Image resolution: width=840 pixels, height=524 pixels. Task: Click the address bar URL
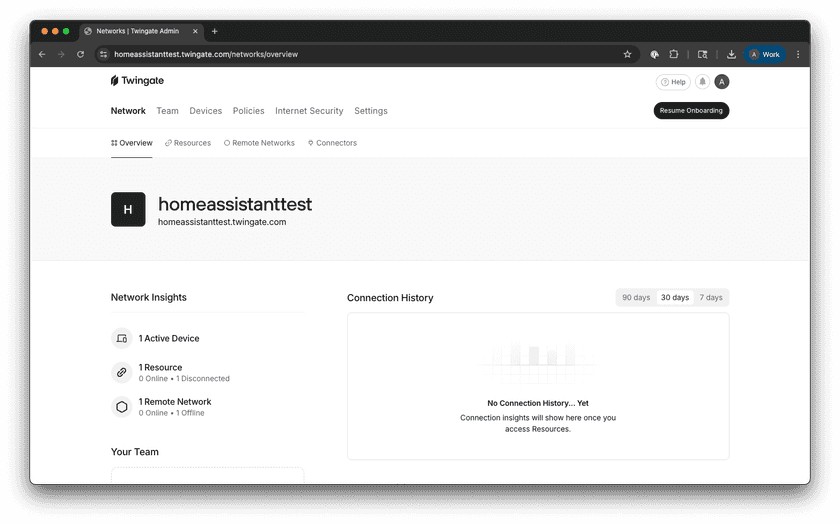[206, 54]
